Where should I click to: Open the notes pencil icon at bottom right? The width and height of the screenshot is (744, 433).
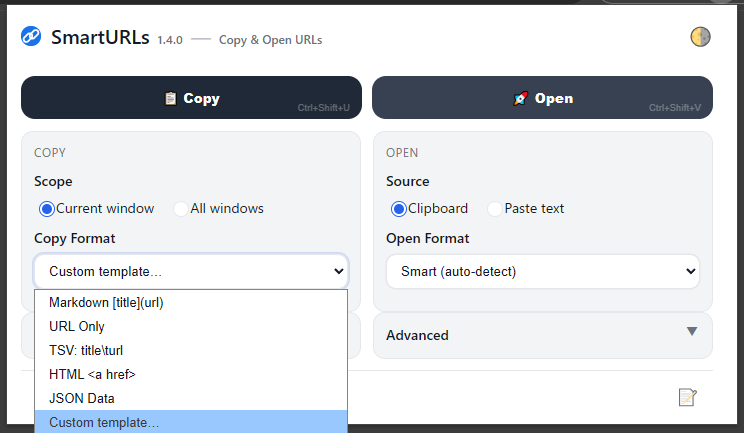(x=688, y=397)
